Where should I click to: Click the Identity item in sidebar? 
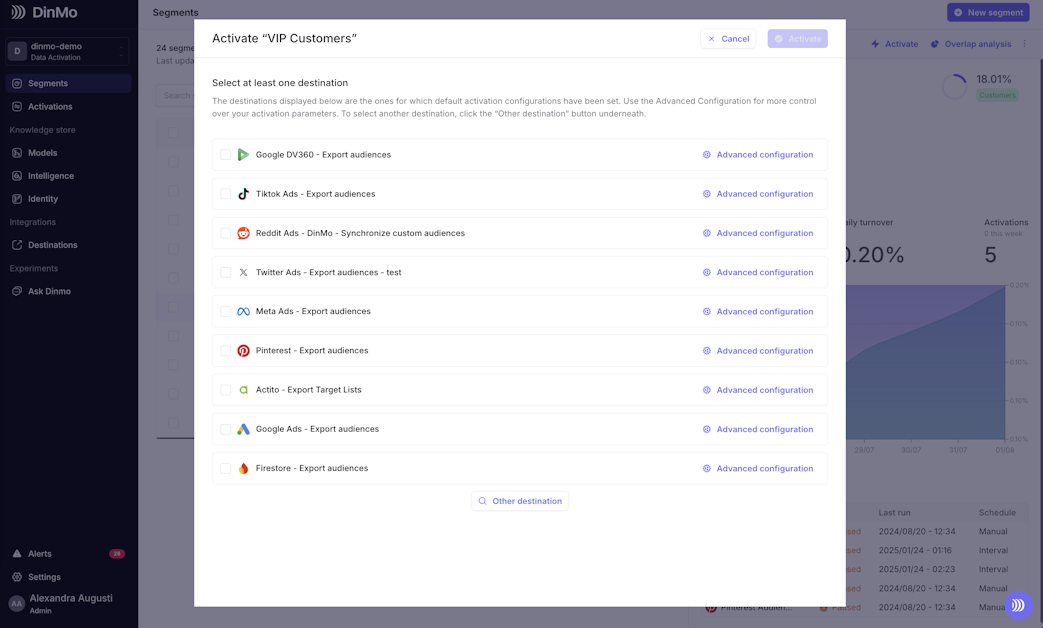click(x=68, y=198)
